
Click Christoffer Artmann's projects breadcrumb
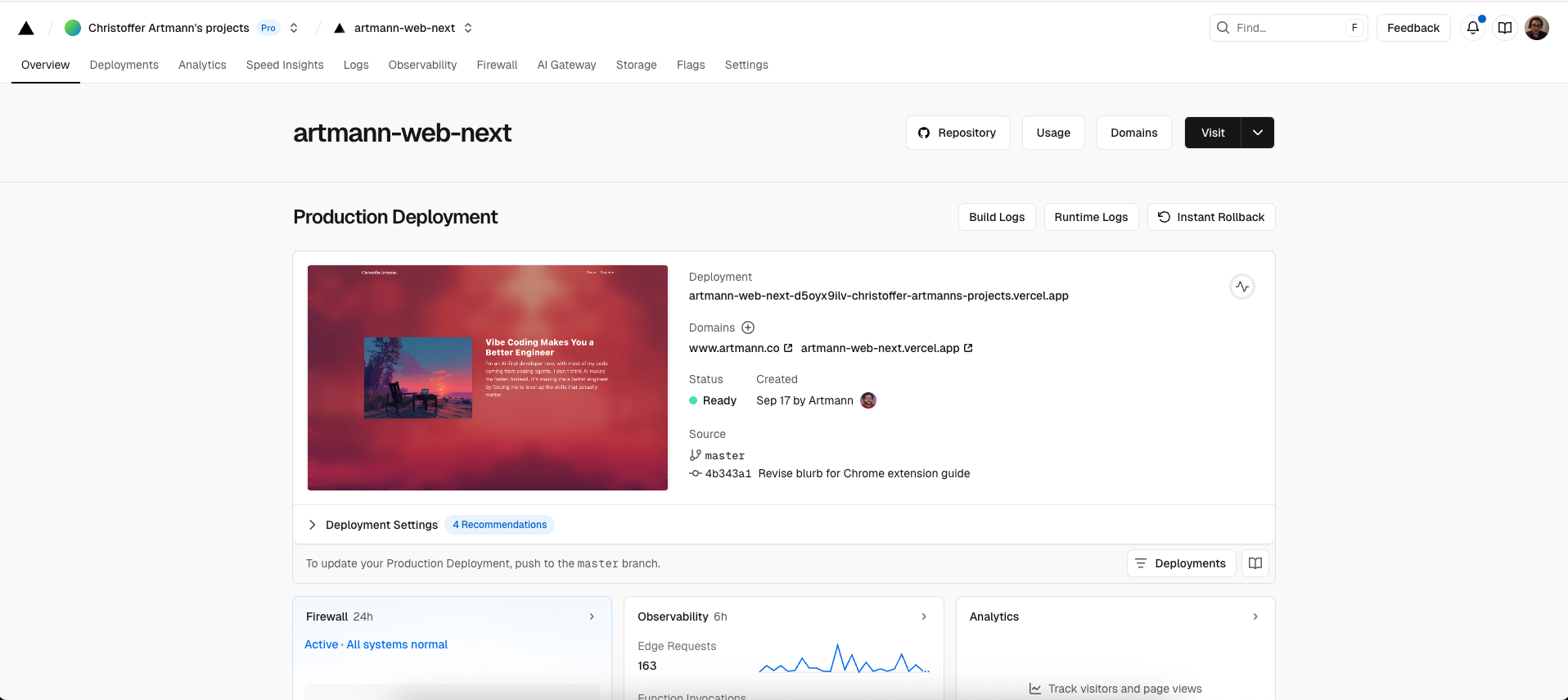coord(169,28)
